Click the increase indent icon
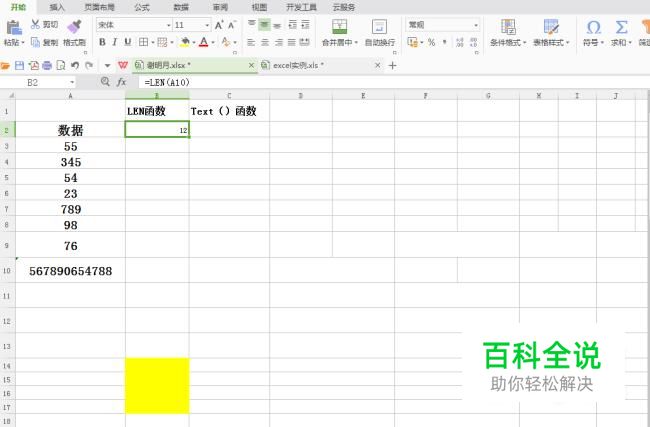650x427 pixels. [306, 24]
